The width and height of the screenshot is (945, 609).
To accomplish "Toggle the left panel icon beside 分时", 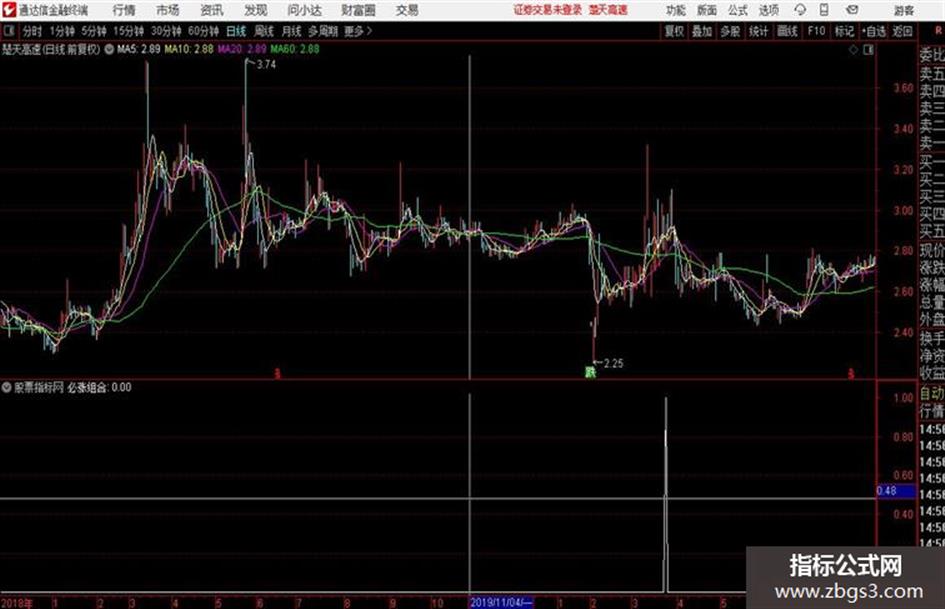I will point(8,31).
